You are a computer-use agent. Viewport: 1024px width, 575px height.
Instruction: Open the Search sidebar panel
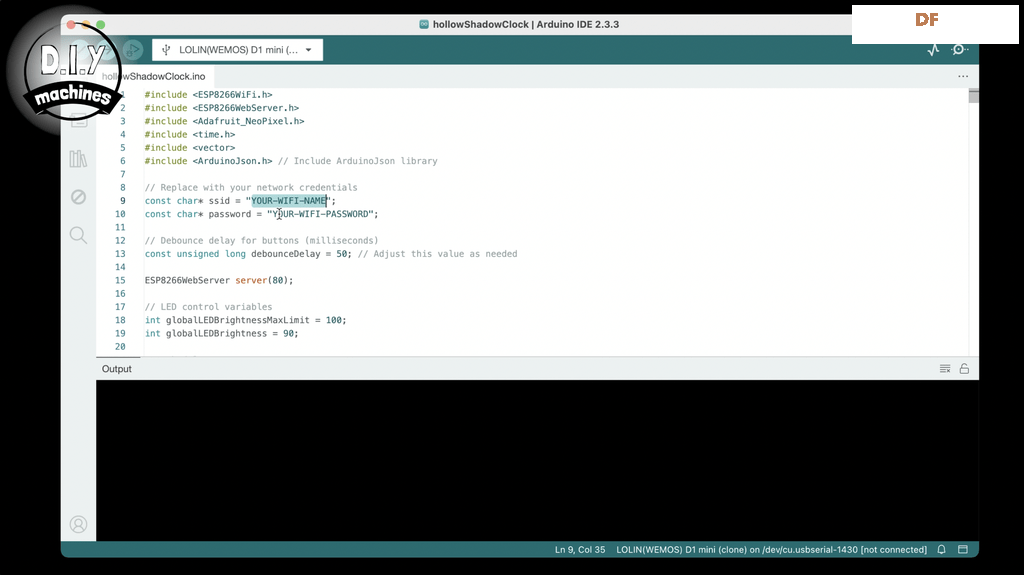tap(78, 235)
